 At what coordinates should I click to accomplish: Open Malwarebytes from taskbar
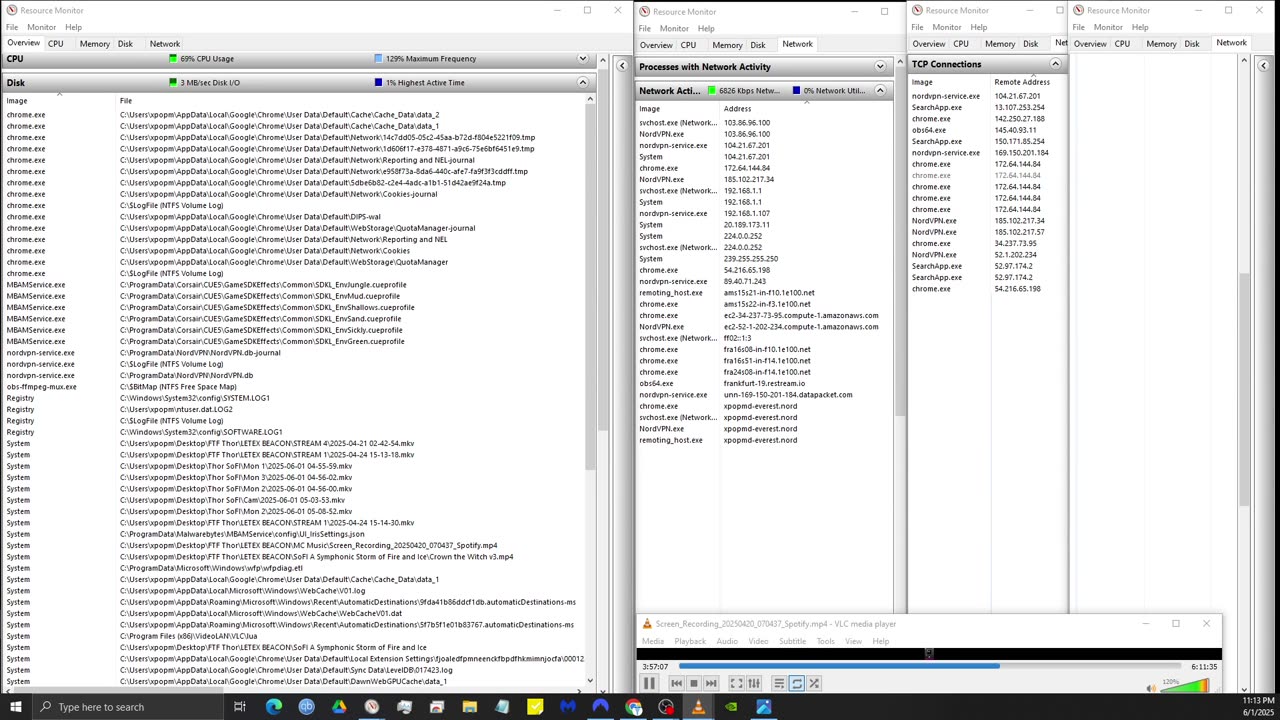pyautogui.click(x=568, y=707)
